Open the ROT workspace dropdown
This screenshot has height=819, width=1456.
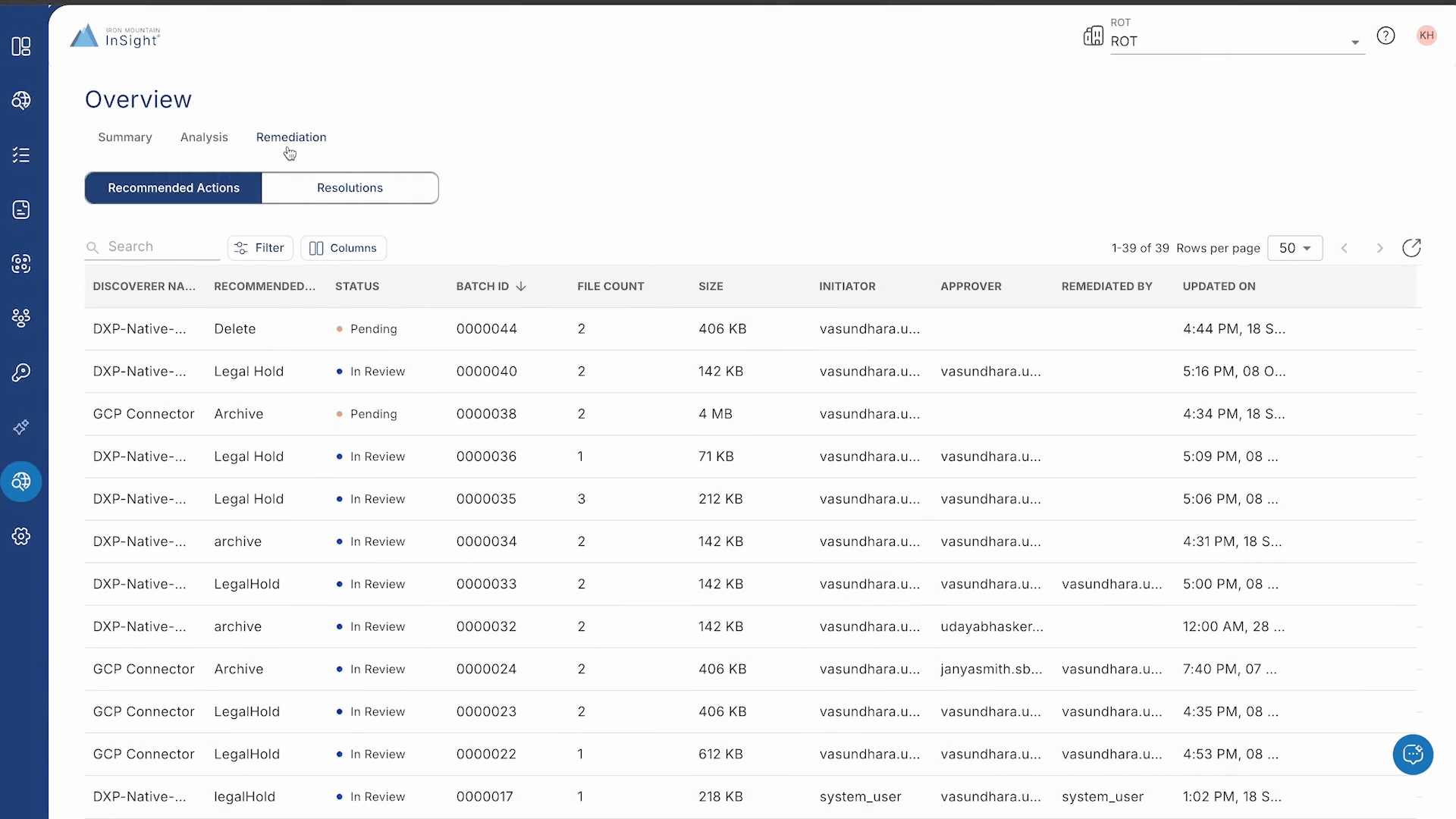pos(1237,42)
